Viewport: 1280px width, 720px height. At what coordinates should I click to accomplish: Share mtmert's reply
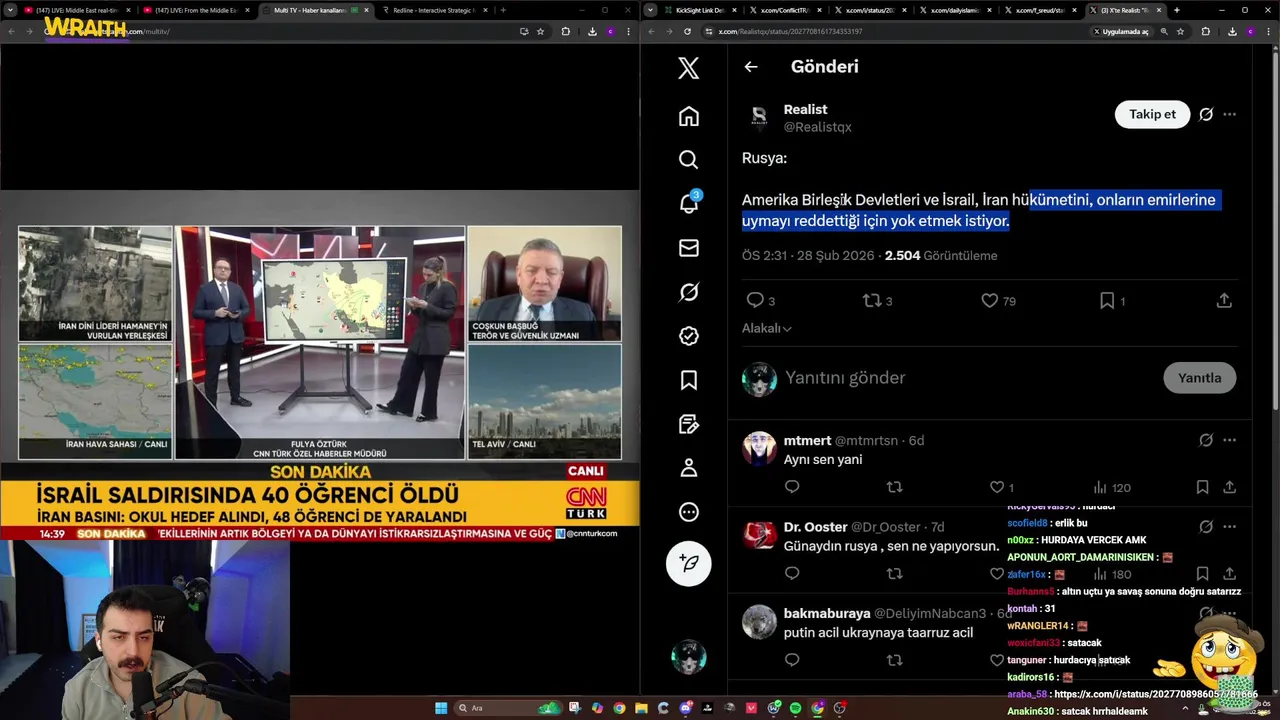pos(1230,487)
